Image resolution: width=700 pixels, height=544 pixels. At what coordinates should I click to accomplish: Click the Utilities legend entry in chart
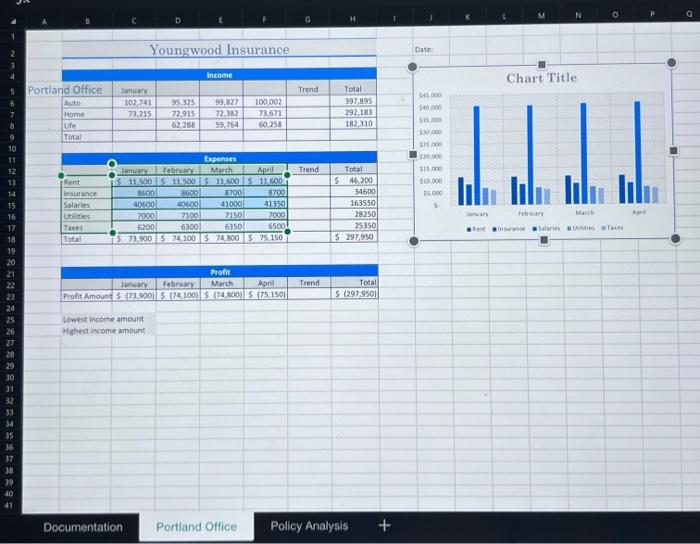click(x=581, y=228)
